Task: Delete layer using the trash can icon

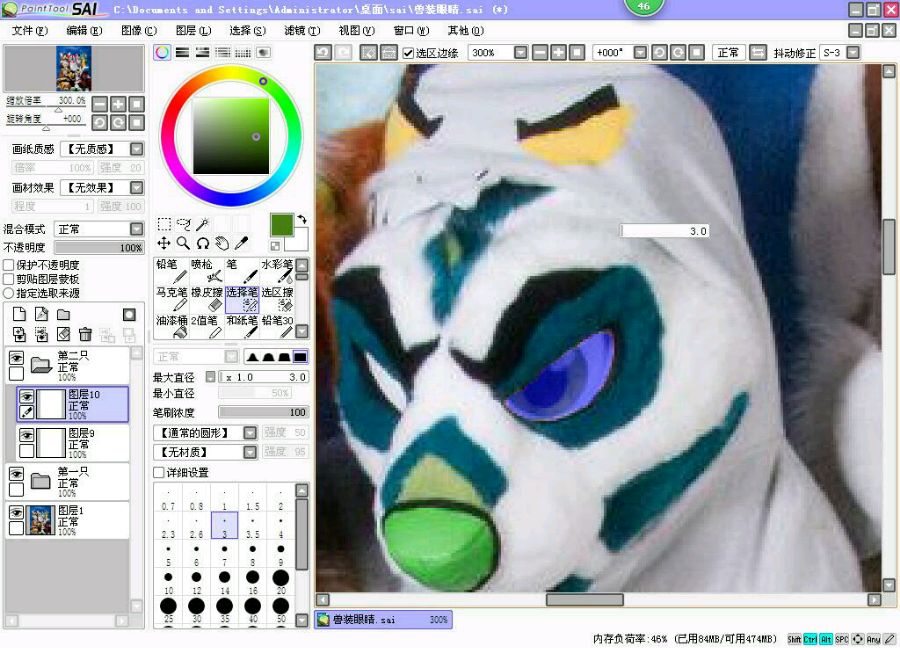Action: tap(85, 334)
